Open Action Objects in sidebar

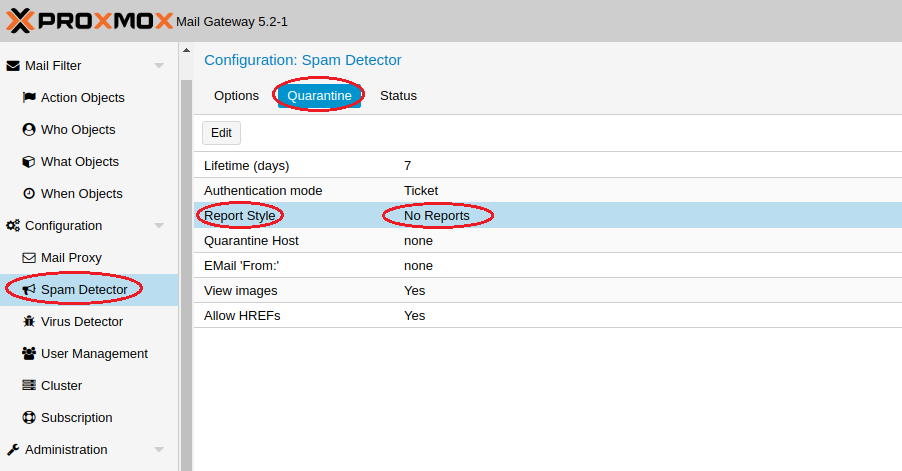pyautogui.click(x=83, y=98)
